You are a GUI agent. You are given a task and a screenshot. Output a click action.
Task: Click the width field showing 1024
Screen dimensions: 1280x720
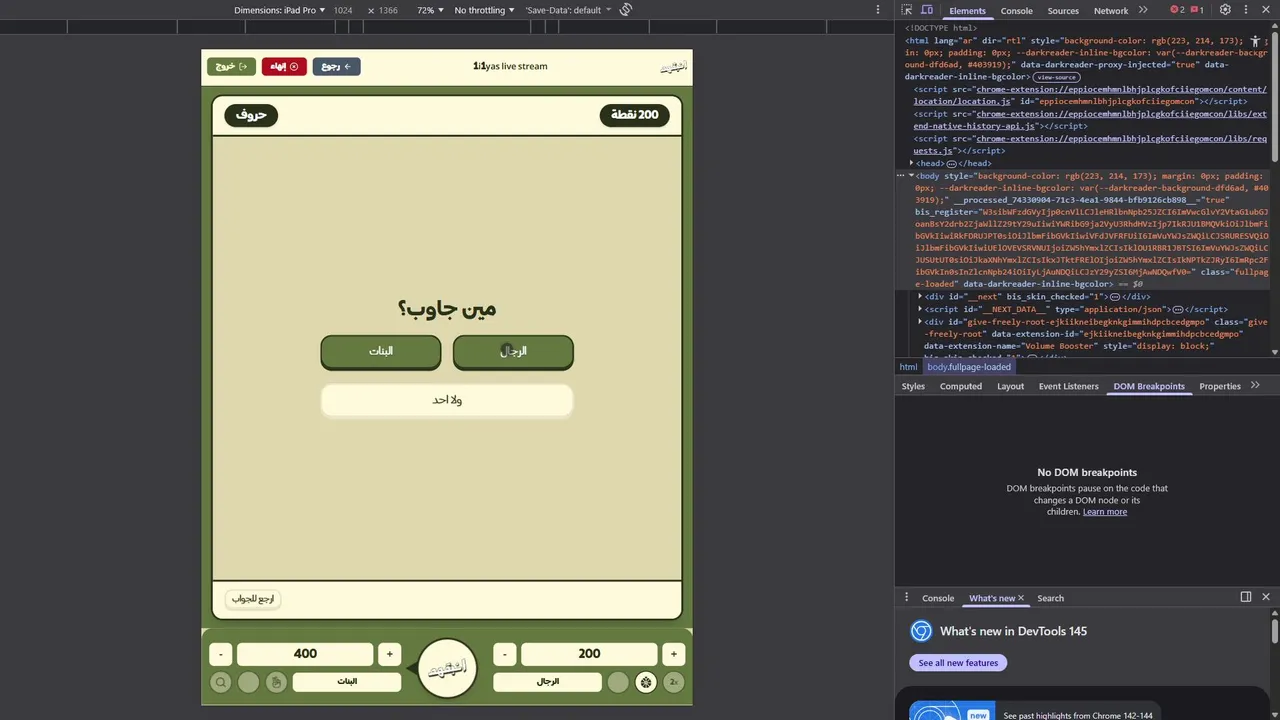[x=343, y=10]
